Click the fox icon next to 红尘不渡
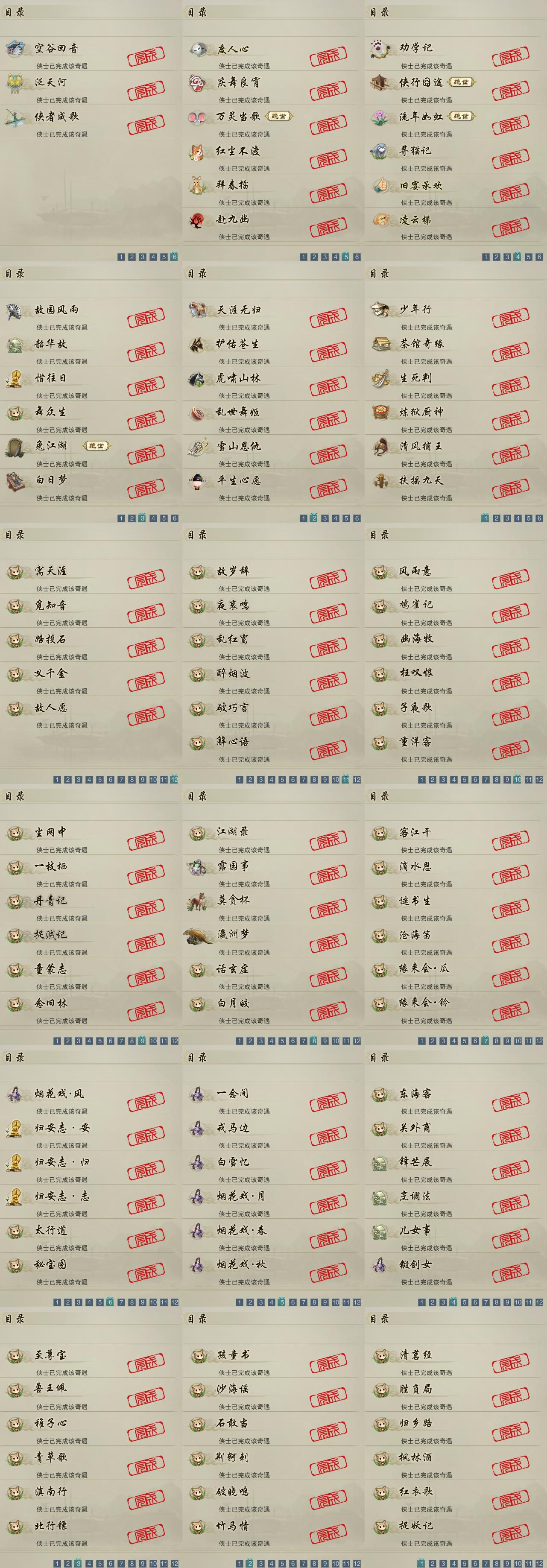 point(198,151)
